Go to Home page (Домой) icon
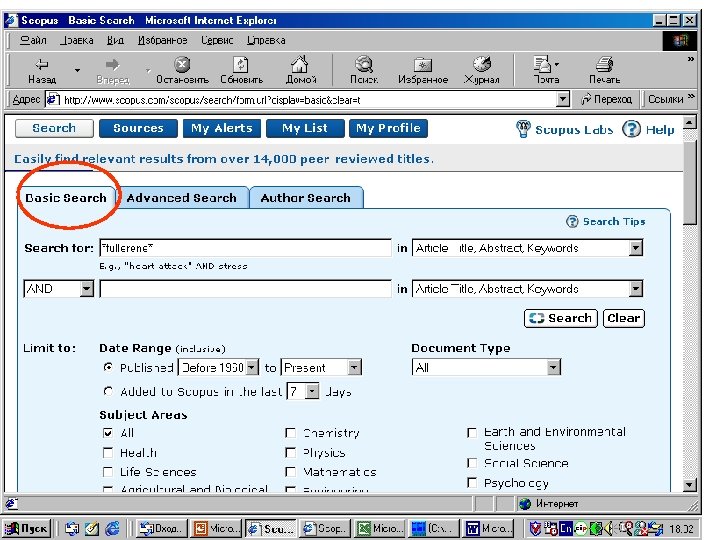 point(300,70)
